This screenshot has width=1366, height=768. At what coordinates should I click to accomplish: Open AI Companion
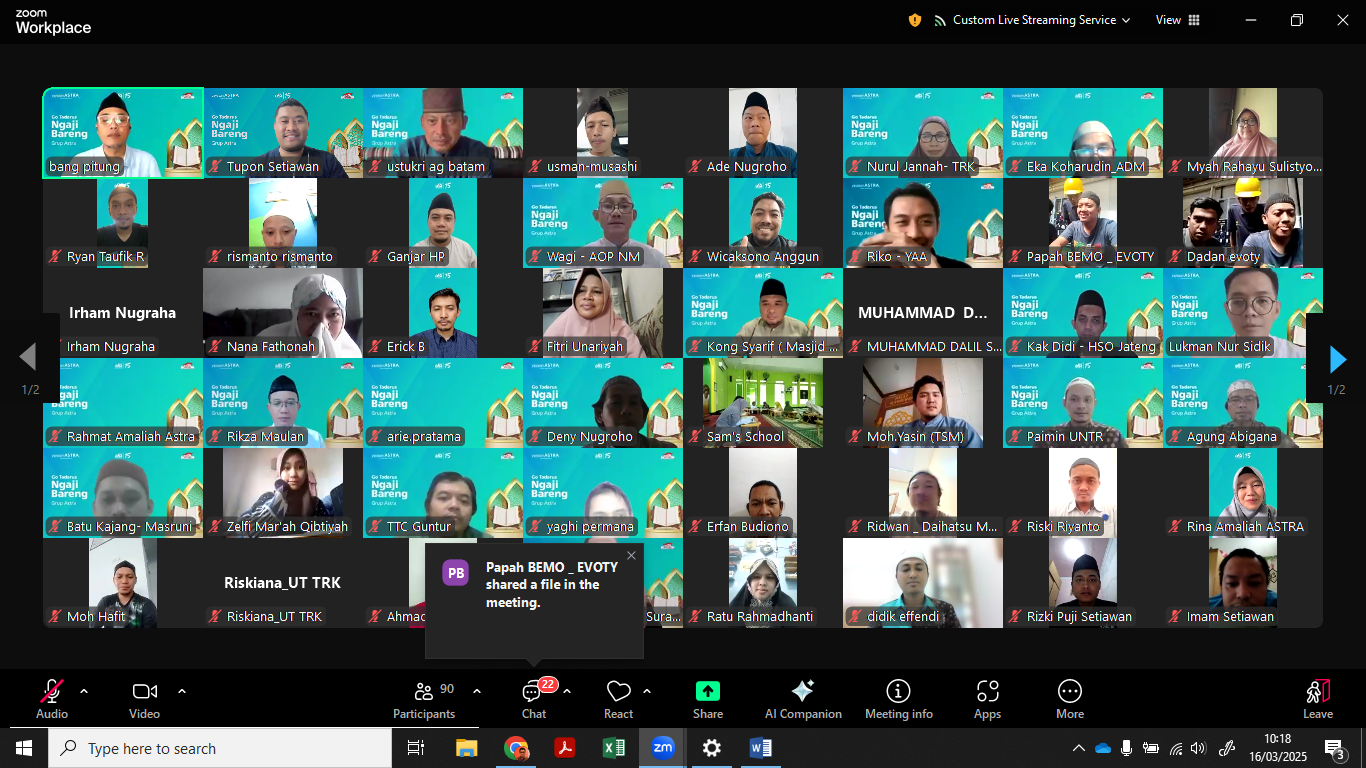pyautogui.click(x=802, y=699)
